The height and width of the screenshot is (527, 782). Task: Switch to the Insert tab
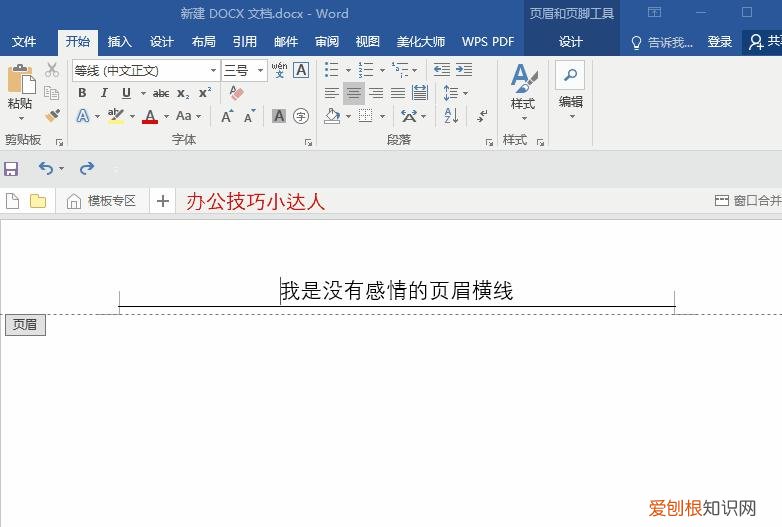click(120, 42)
